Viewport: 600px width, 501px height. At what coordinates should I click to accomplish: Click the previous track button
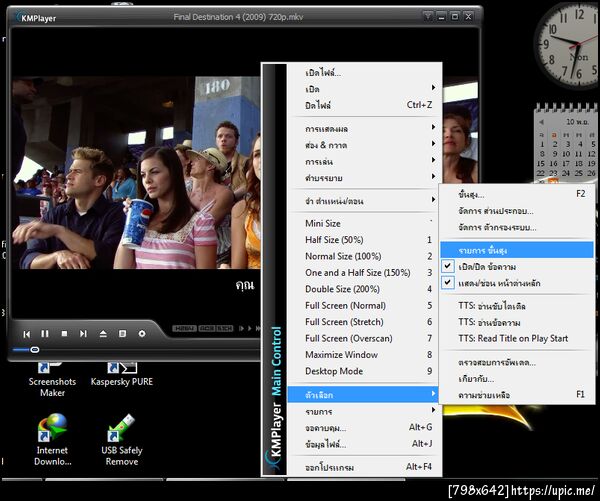pyautogui.click(x=26, y=334)
